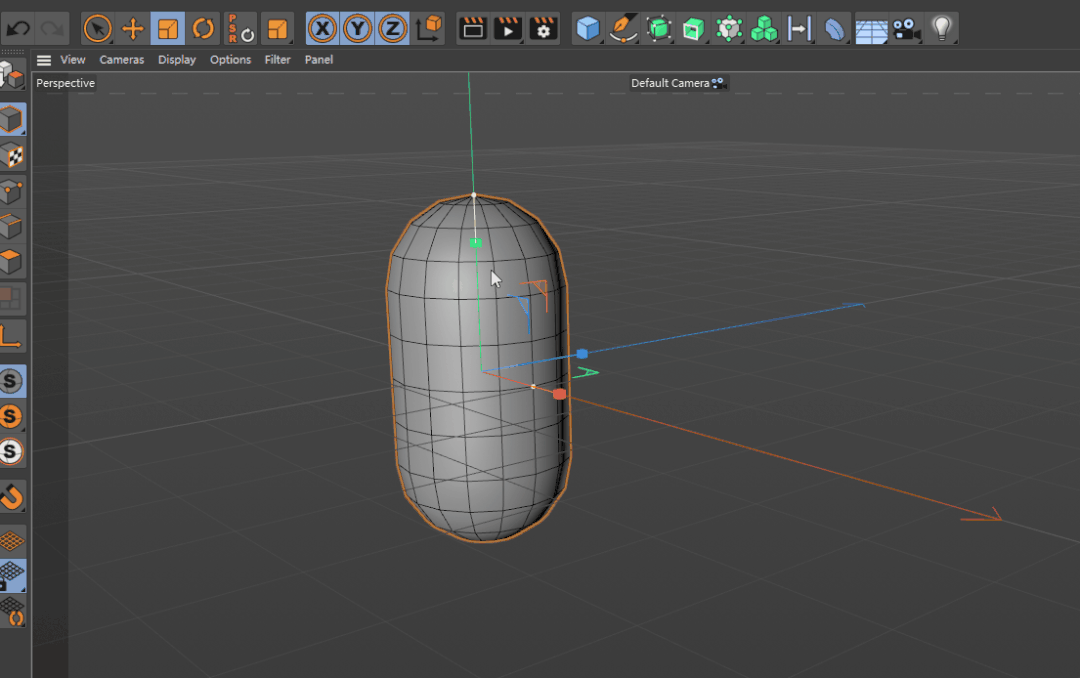This screenshot has width=1080, height=678.
Task: Toggle the coordinate system icon
Action: click(428, 29)
